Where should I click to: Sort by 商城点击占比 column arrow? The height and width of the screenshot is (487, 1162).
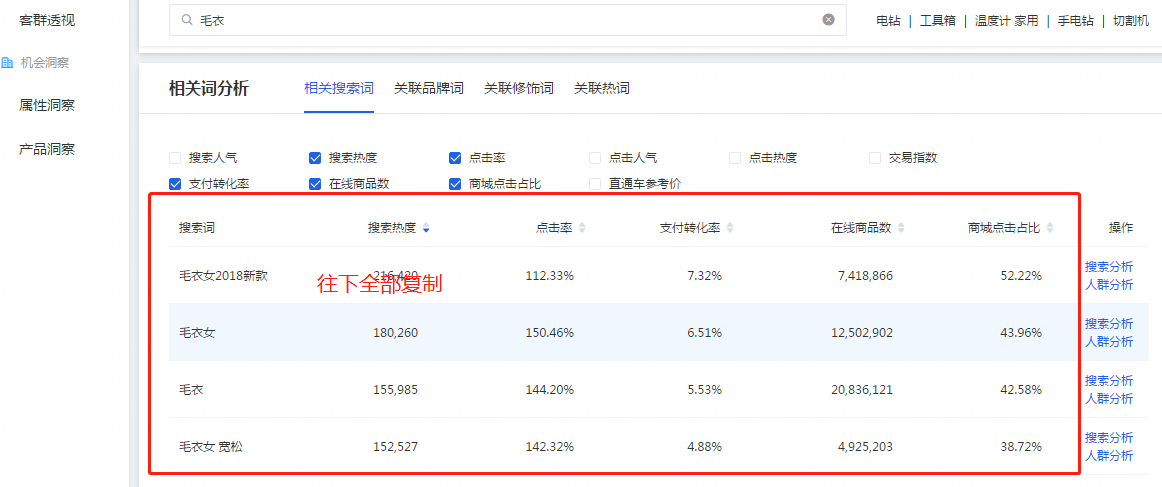[1050, 228]
